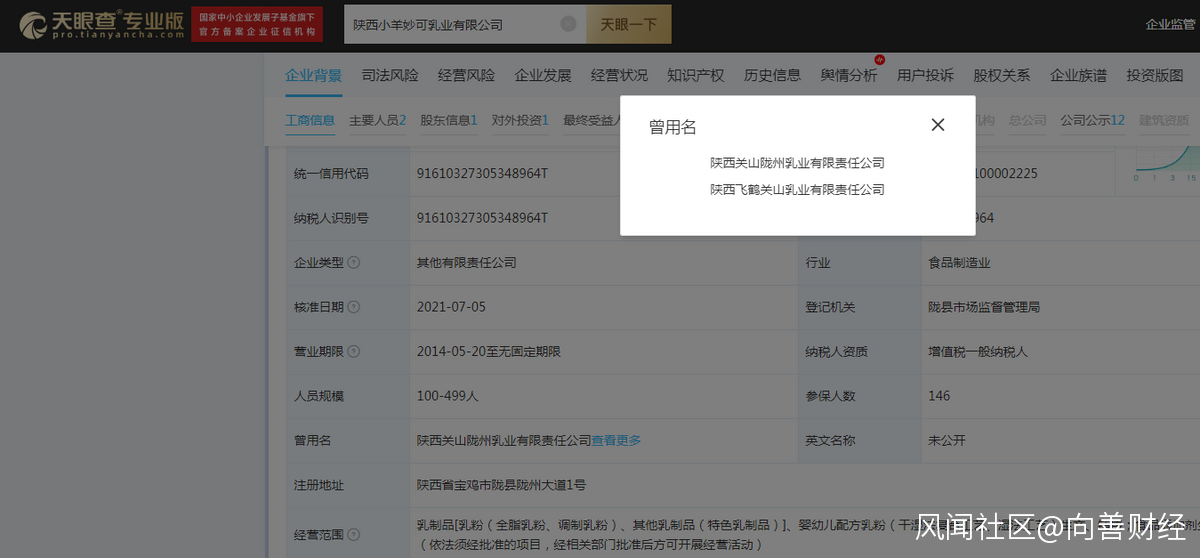1200x558 pixels.
Task: Close the 曾用名 popup dialog
Action: pos(937,125)
